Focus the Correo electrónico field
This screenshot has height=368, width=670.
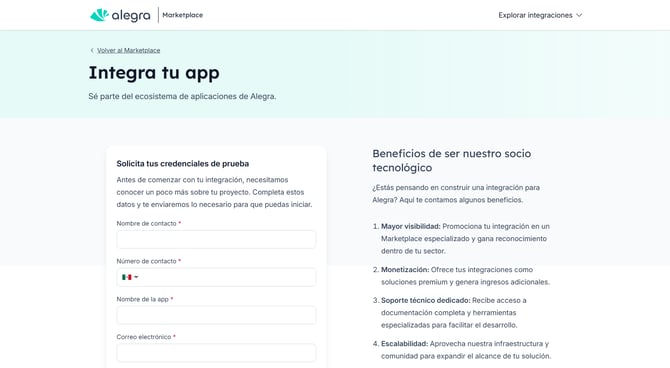click(x=216, y=353)
